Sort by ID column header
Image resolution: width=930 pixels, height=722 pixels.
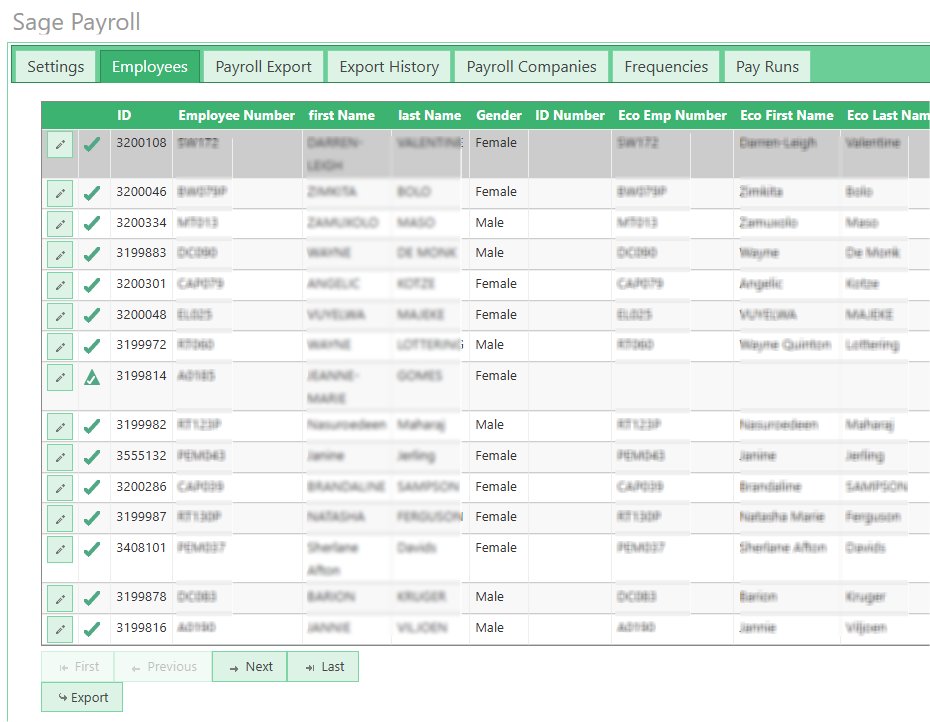124,115
